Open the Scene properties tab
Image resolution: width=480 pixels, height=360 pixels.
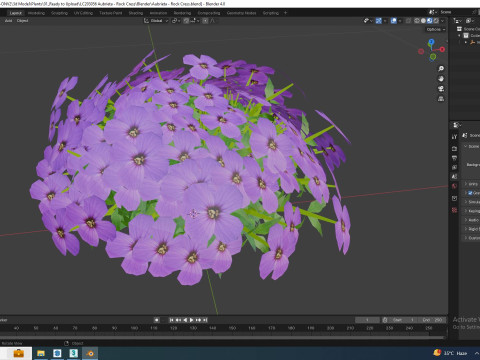click(x=454, y=177)
